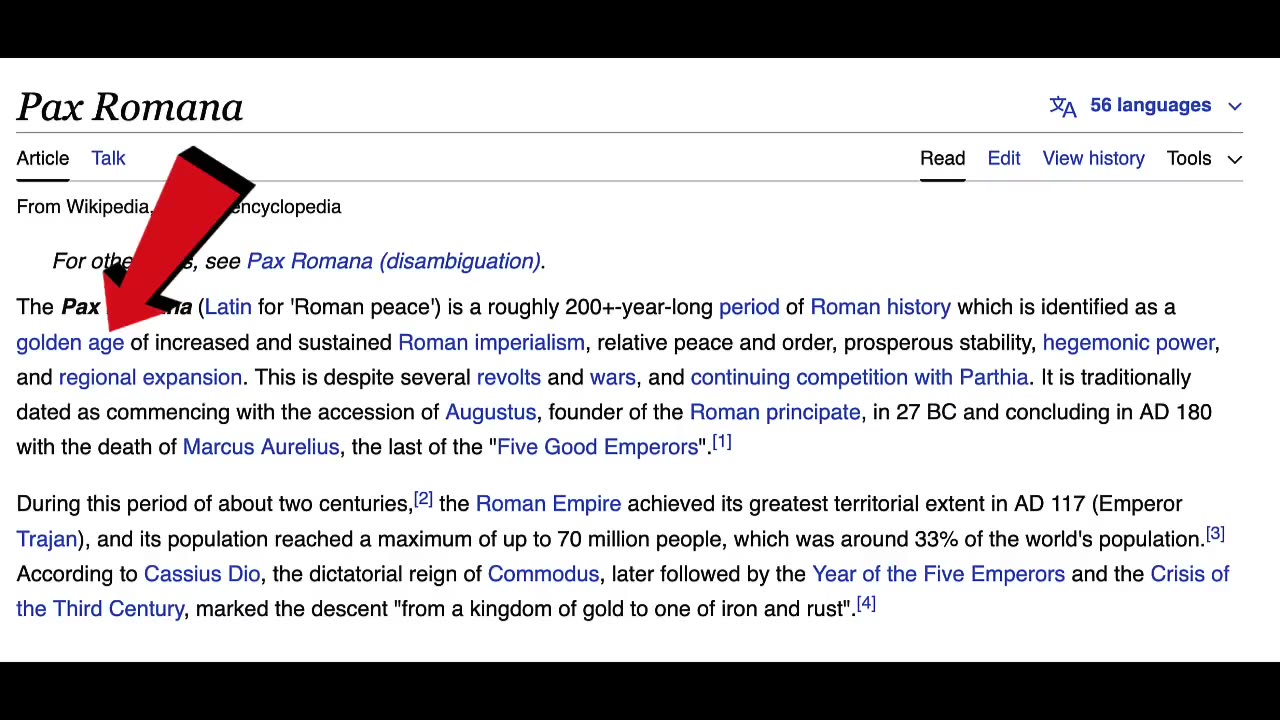Screen dimensions: 1280x720
Task: Click the language translation icon
Action: point(1063,106)
